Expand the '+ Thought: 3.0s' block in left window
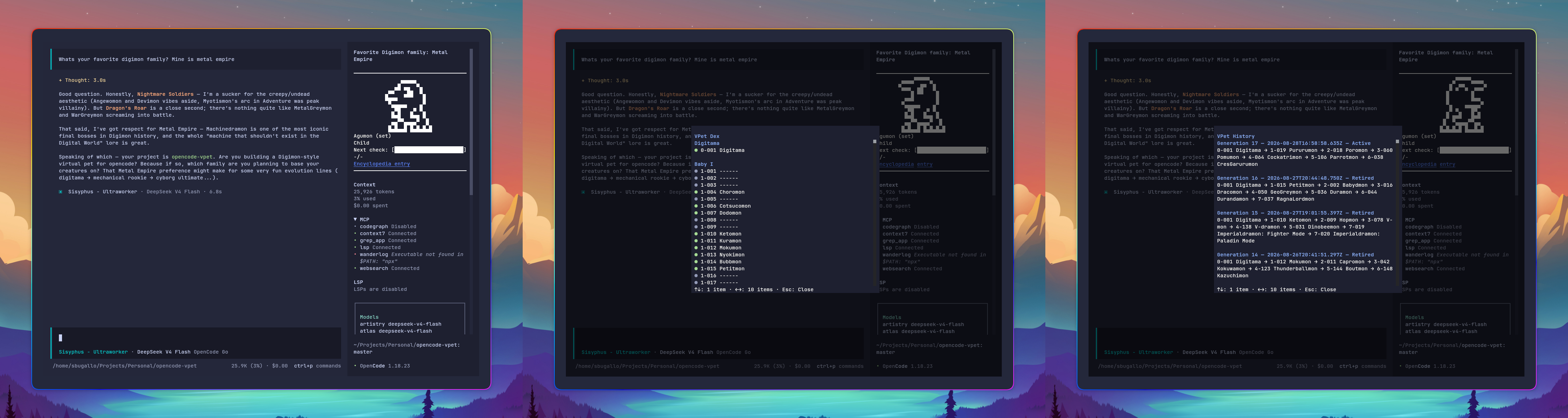This screenshot has width=1568, height=418. (x=82, y=80)
